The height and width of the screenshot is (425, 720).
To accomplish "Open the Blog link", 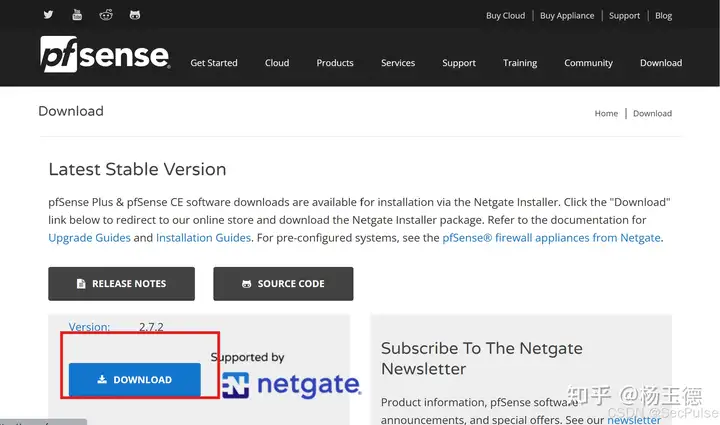I will pyautogui.click(x=664, y=16).
